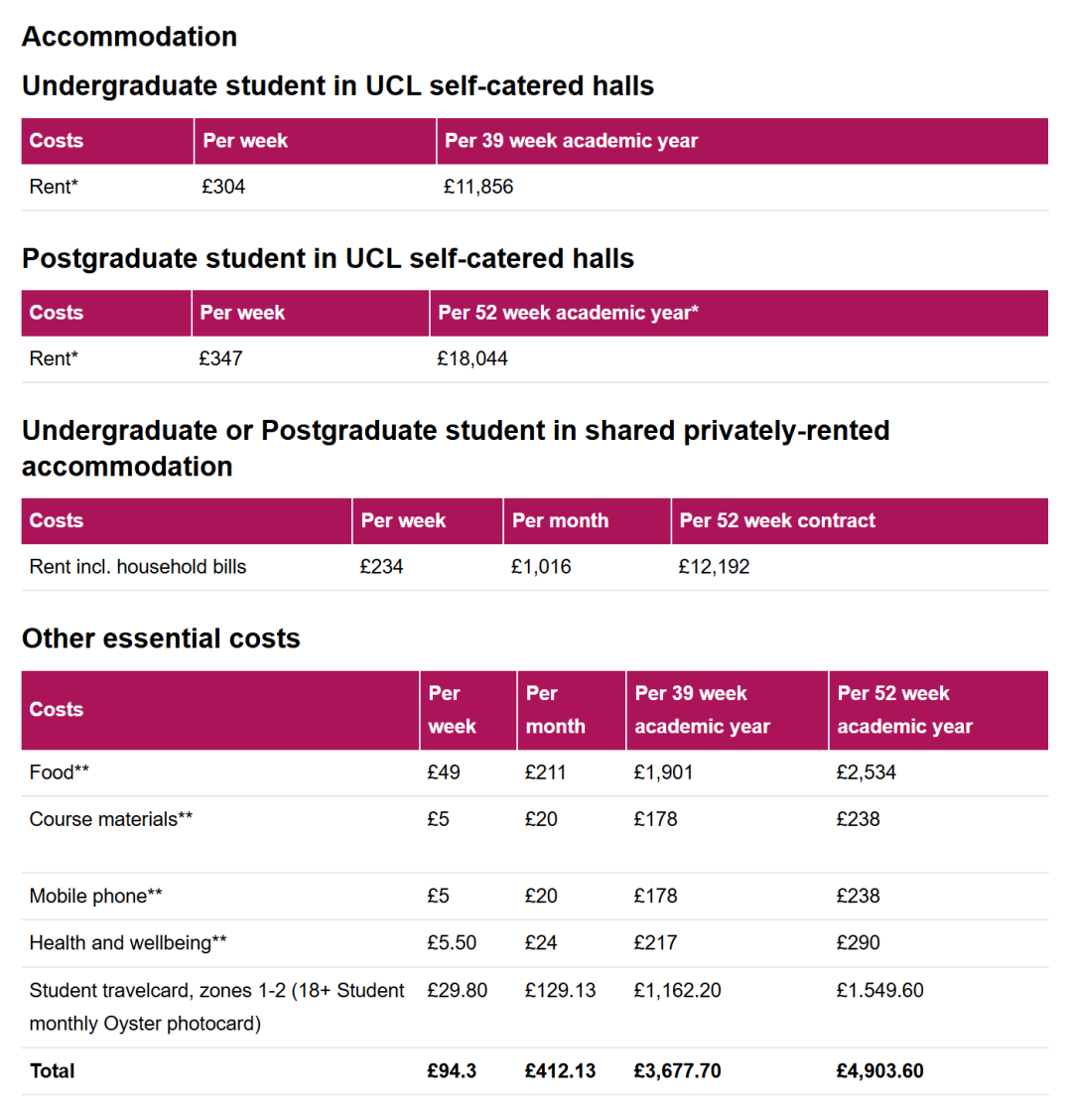
Task: Click the 'Per 39 week academic year' header in the undergraduate table
Action: (x=572, y=141)
